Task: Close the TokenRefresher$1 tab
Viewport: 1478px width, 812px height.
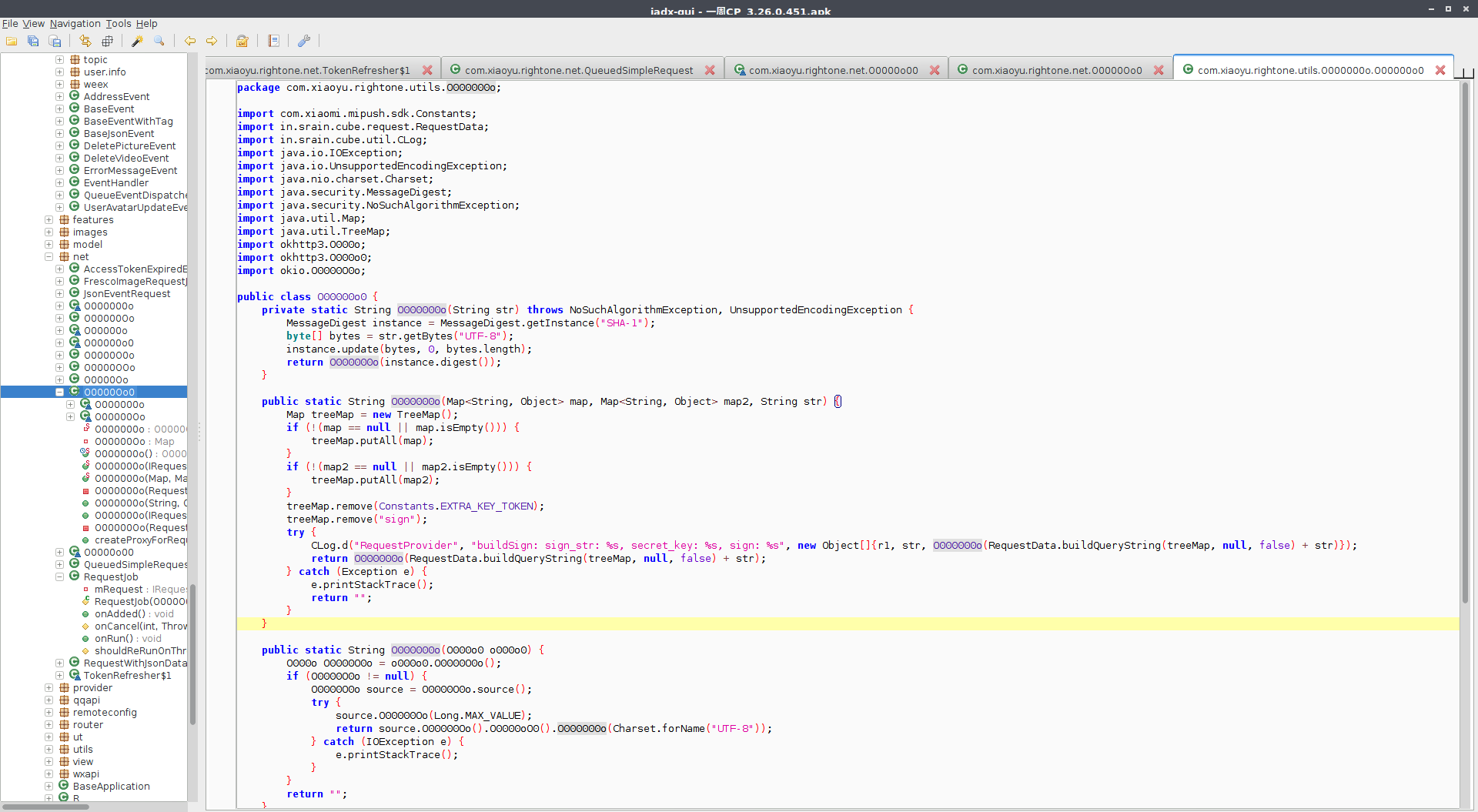Action: (427, 70)
